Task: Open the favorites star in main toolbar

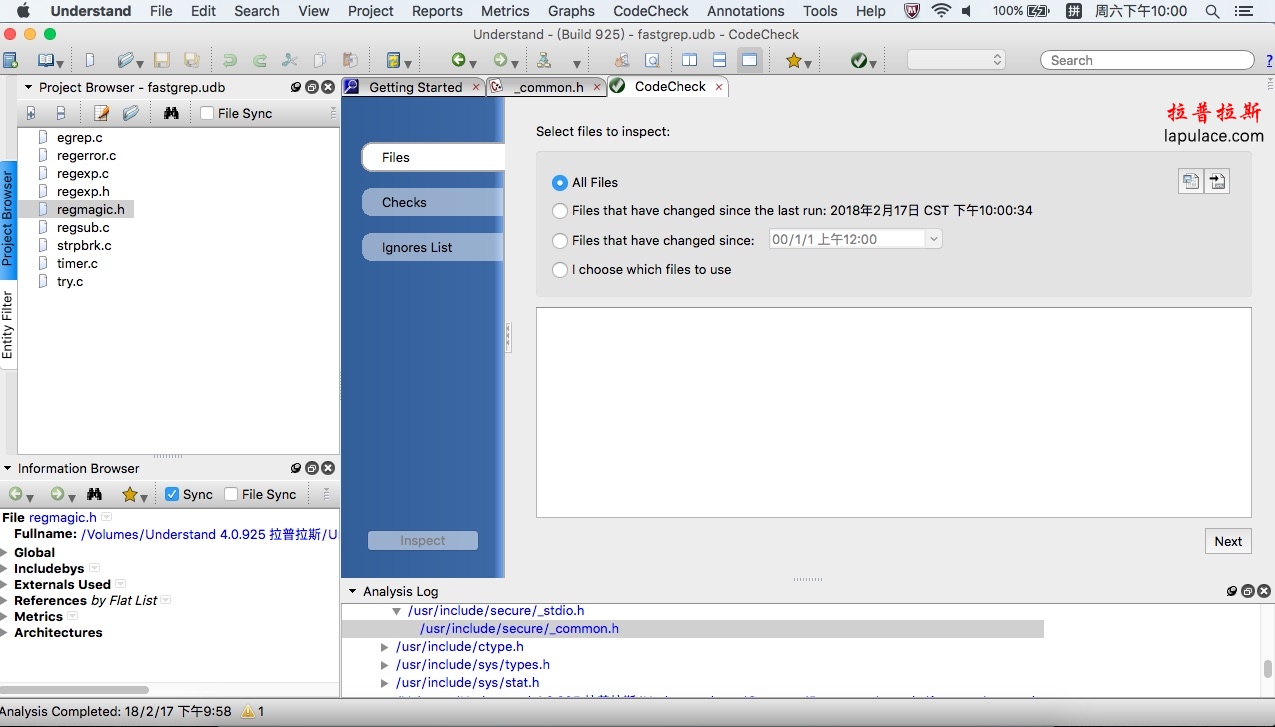Action: pos(794,60)
